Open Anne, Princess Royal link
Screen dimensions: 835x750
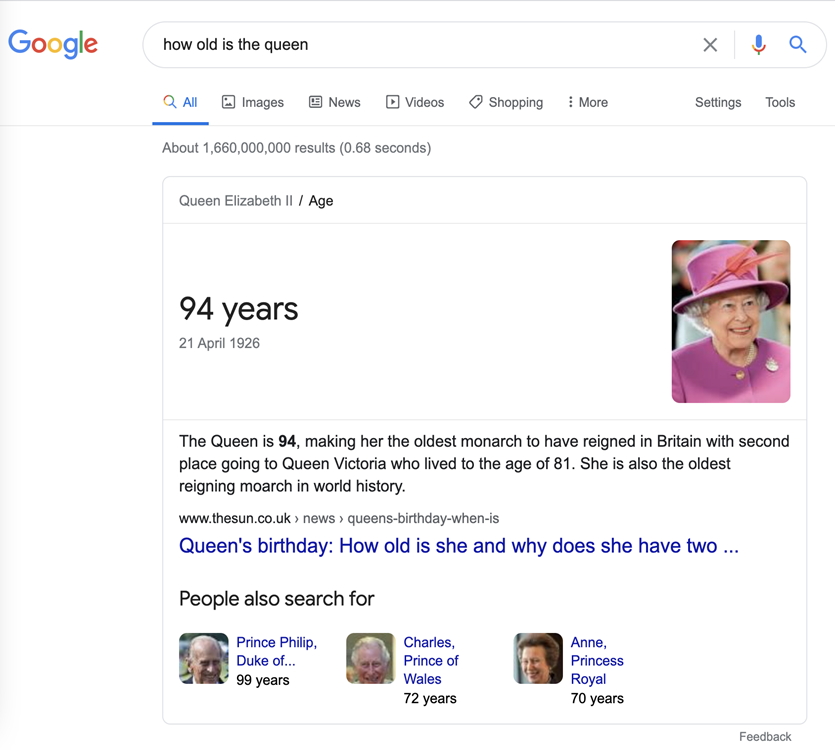[x=597, y=661]
